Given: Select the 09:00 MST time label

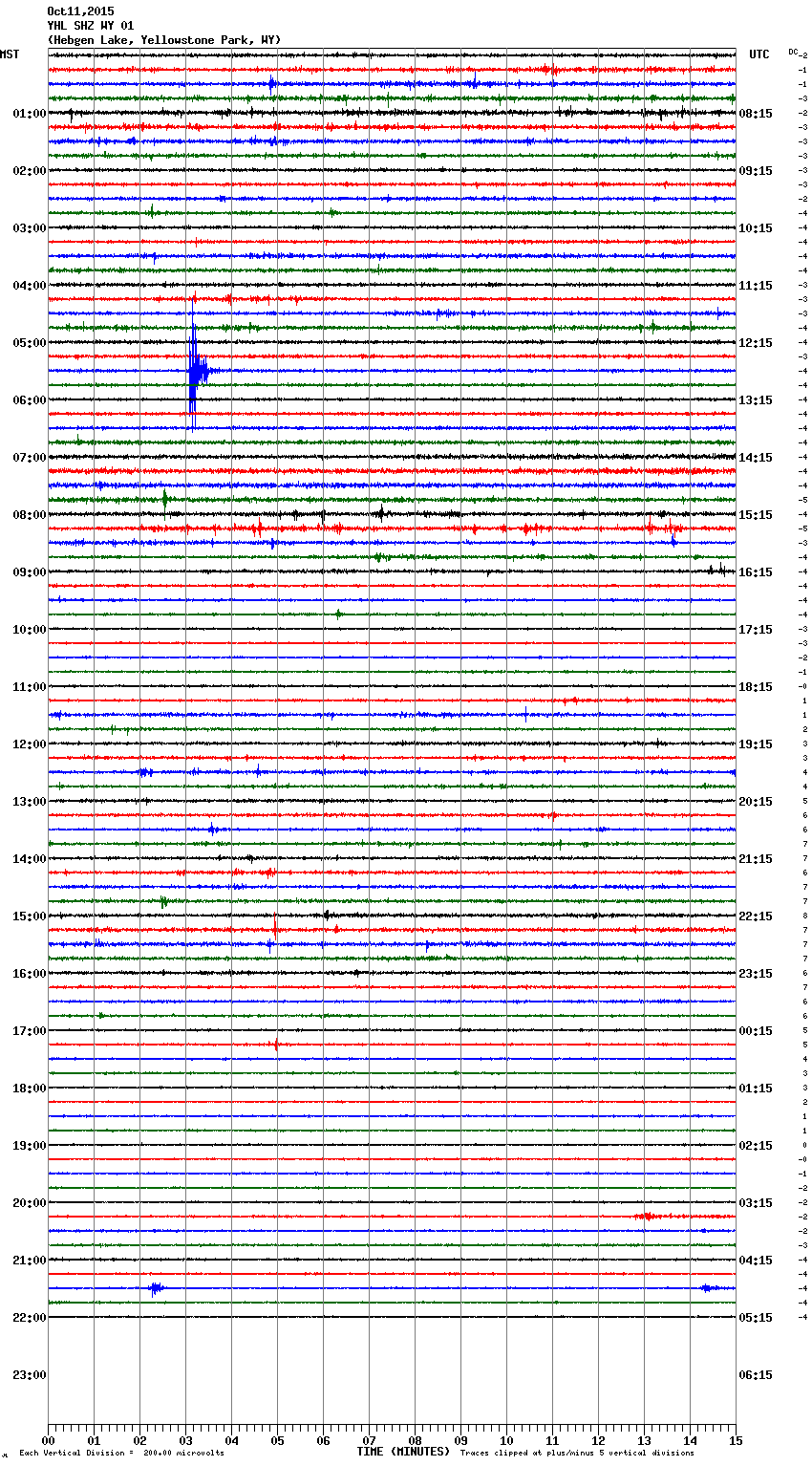Looking at the screenshot, I should (30, 572).
